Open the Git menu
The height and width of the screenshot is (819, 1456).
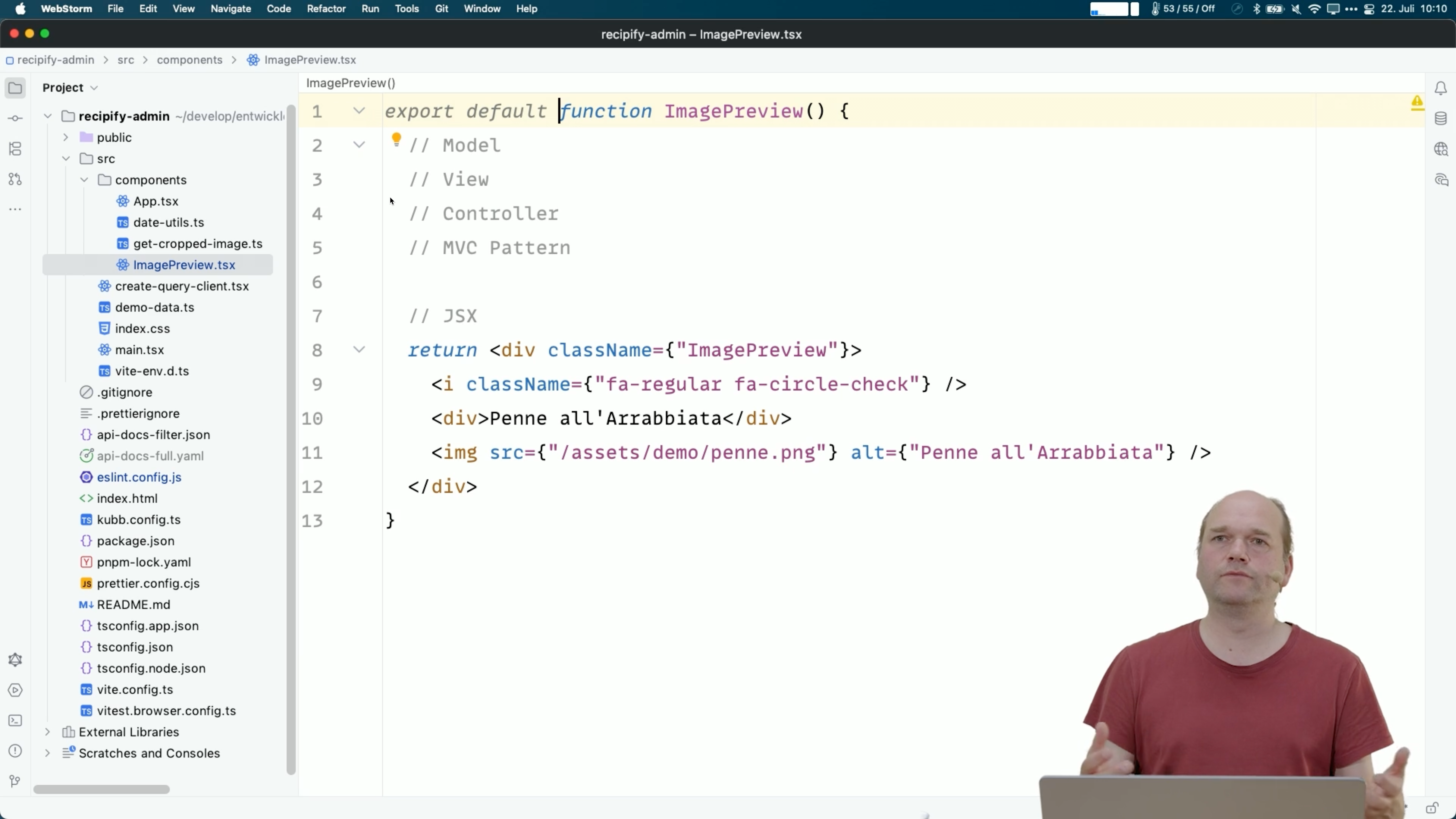tap(441, 9)
